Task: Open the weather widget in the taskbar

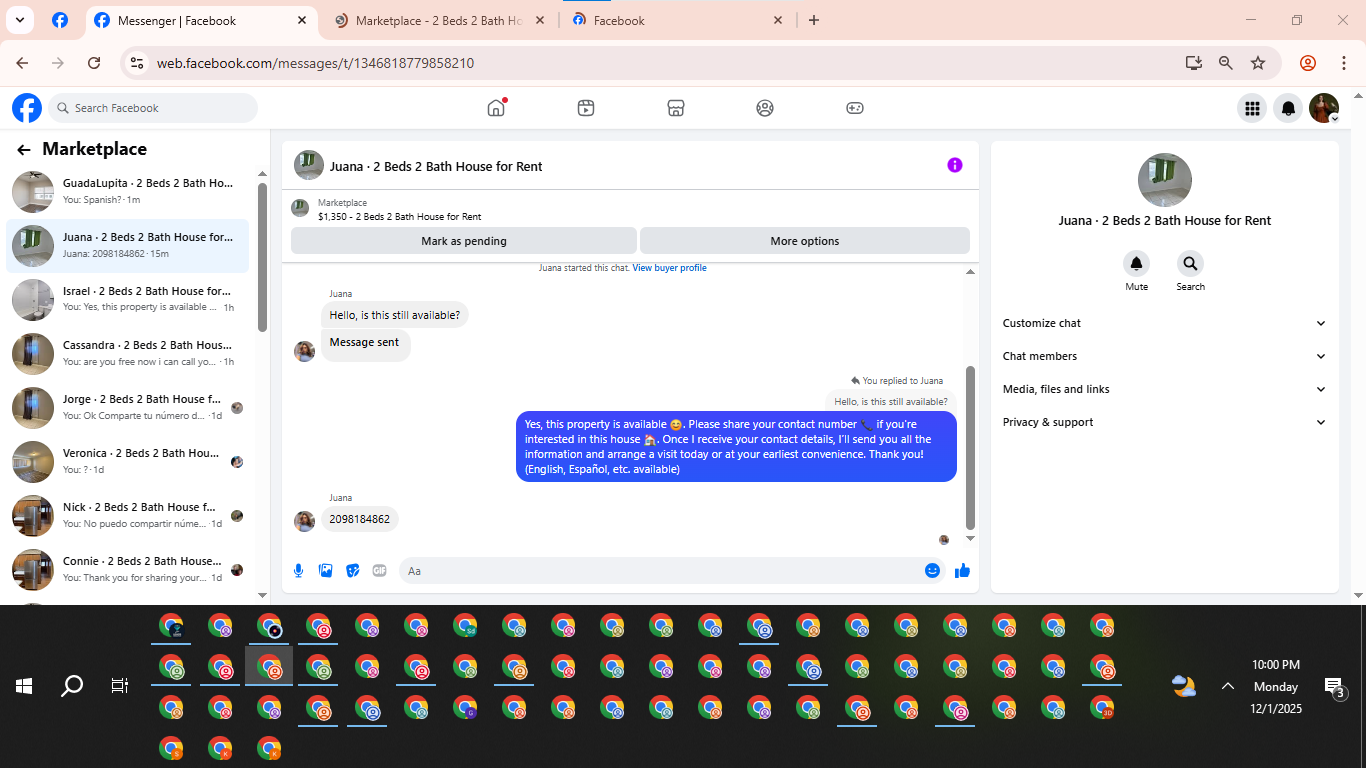Action: pos(1184,686)
